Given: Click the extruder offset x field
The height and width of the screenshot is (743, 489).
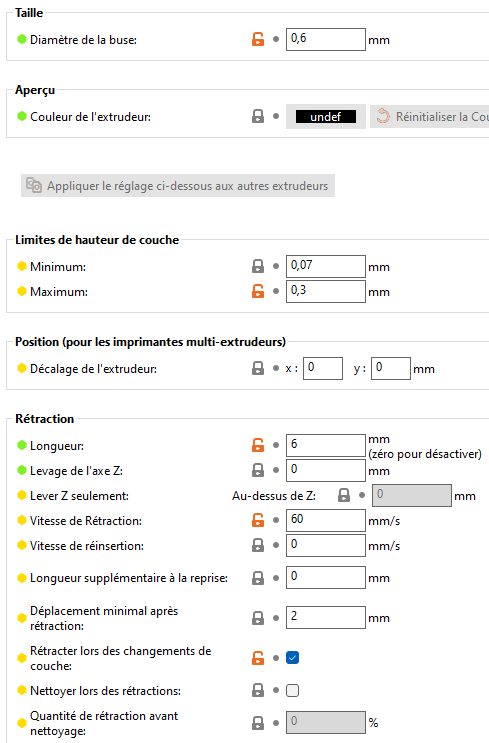Looking at the screenshot, I should click(323, 368).
